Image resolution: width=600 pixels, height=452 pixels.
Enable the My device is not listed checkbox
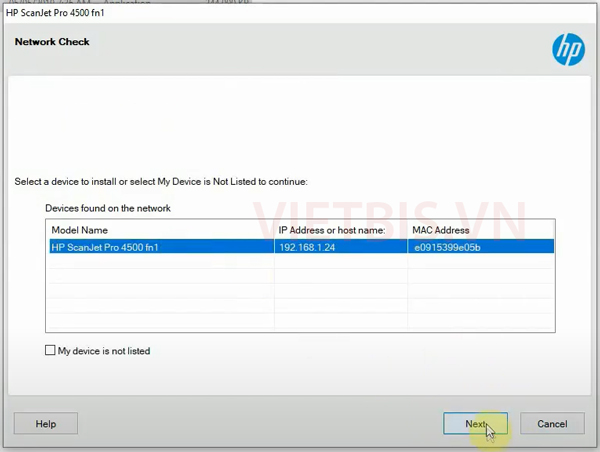coord(50,351)
